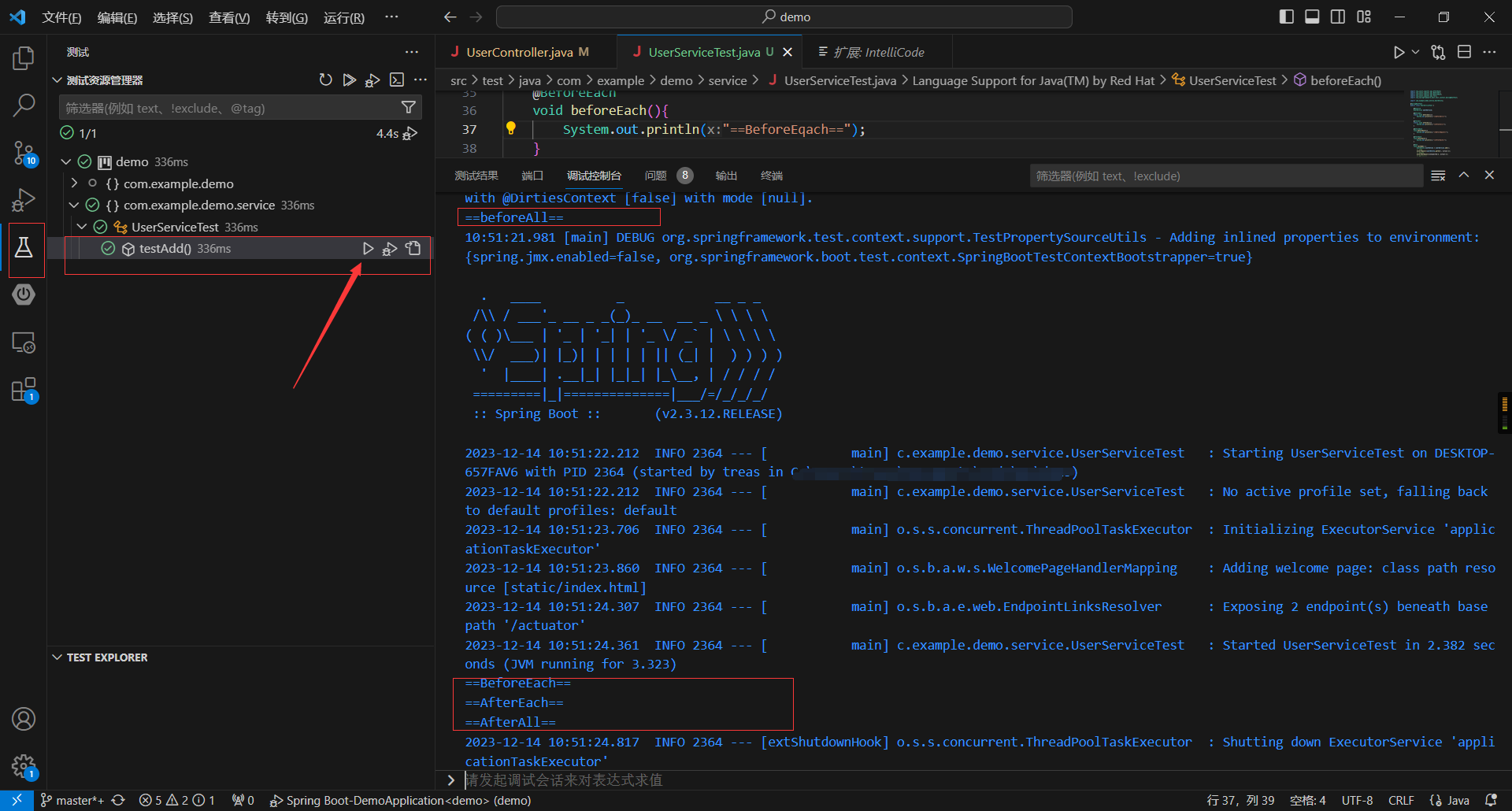Go back in navigation history
The image size is (1512, 811).
point(450,17)
